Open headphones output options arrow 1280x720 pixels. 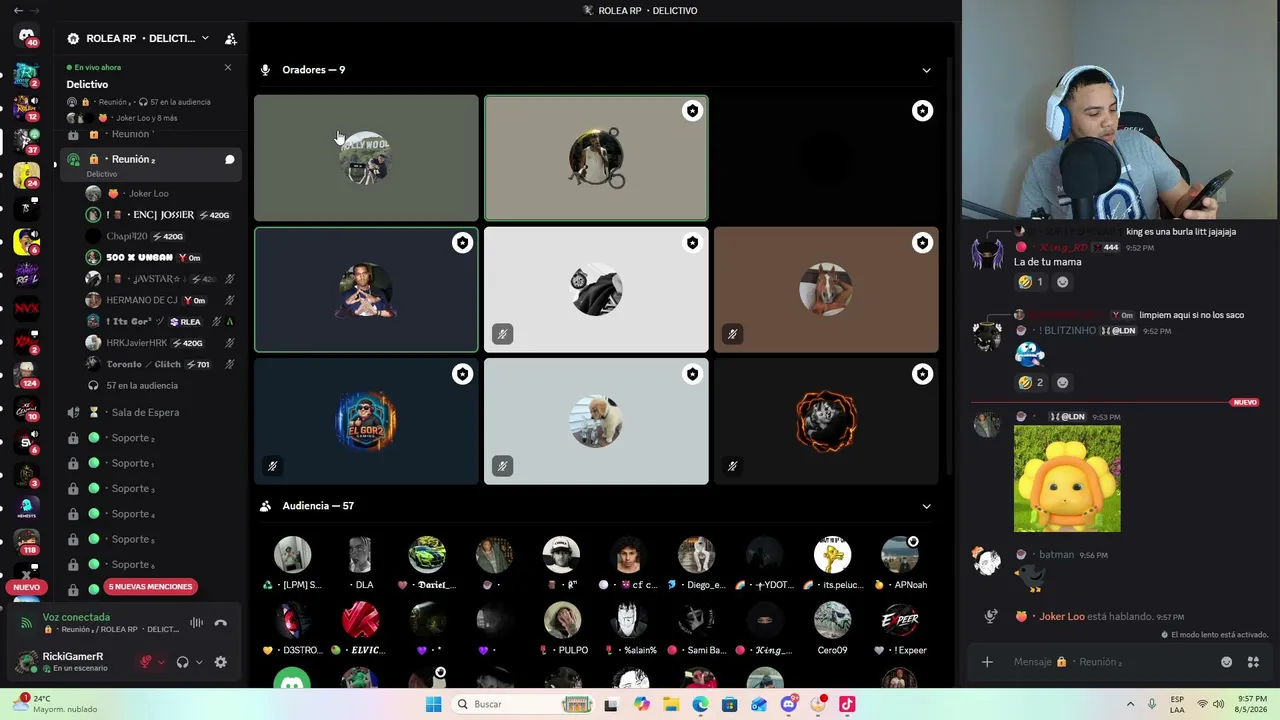pos(198,662)
